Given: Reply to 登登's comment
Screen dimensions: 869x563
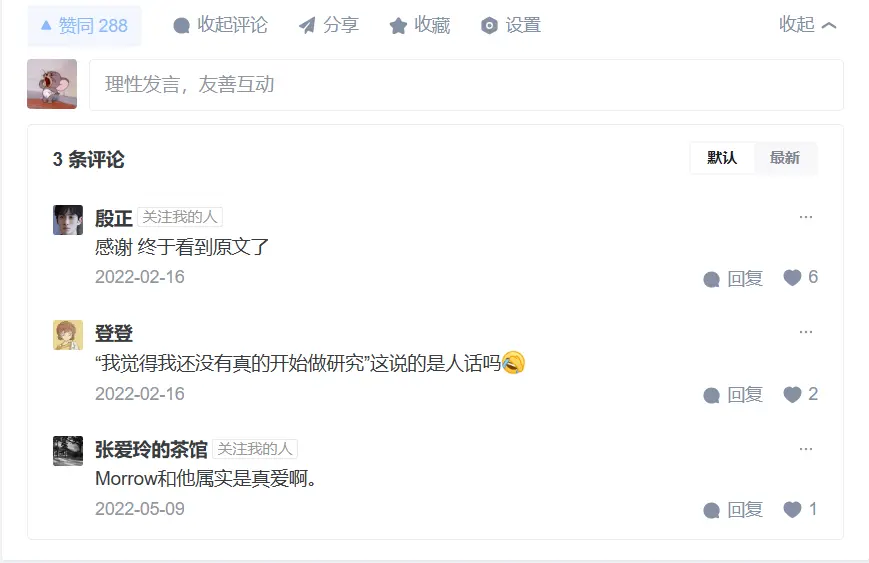Looking at the screenshot, I should pyautogui.click(x=733, y=395).
